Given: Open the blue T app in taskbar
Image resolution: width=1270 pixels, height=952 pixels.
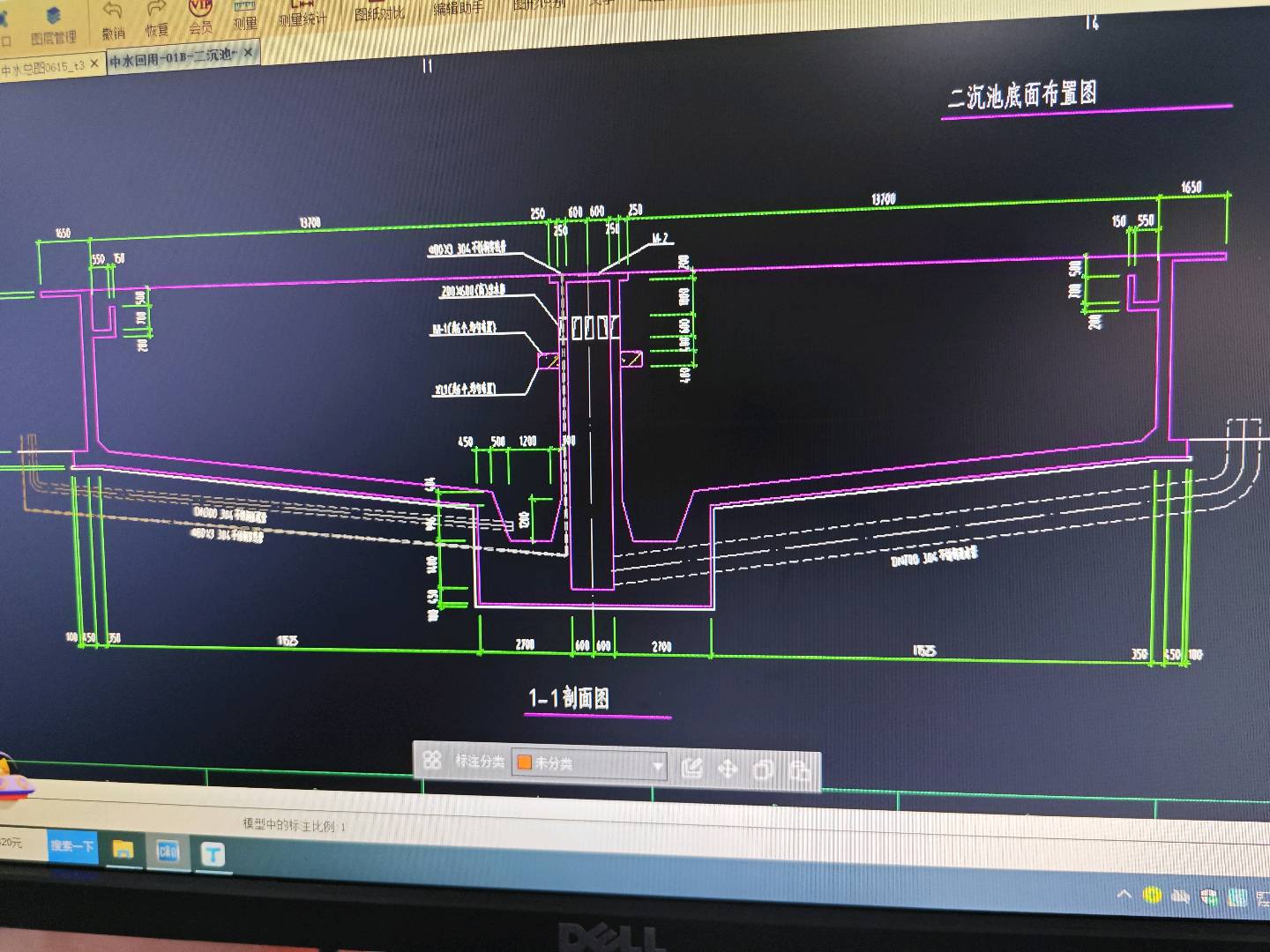Looking at the screenshot, I should click(x=213, y=853).
